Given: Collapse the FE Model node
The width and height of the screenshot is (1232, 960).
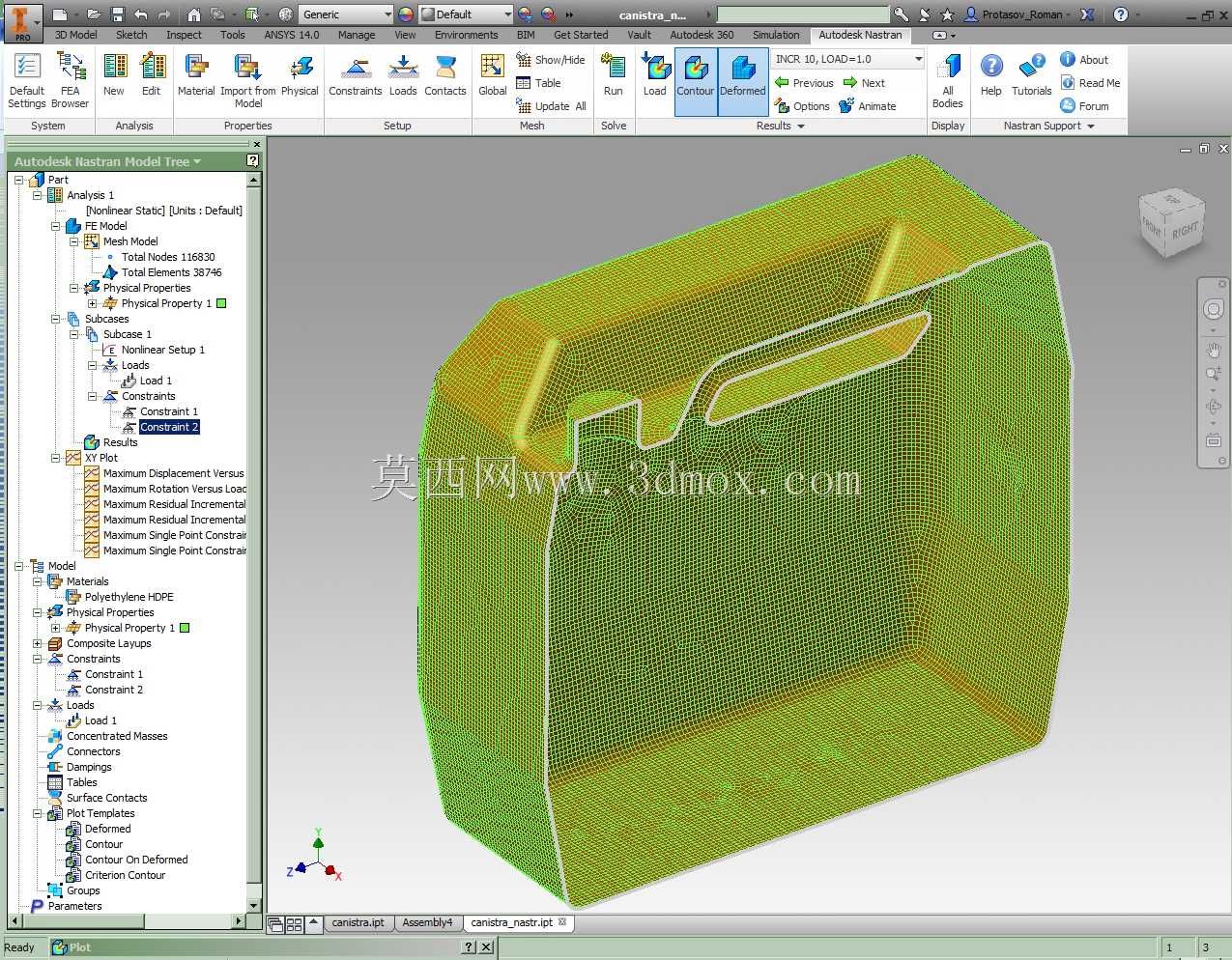Looking at the screenshot, I should pos(55,226).
